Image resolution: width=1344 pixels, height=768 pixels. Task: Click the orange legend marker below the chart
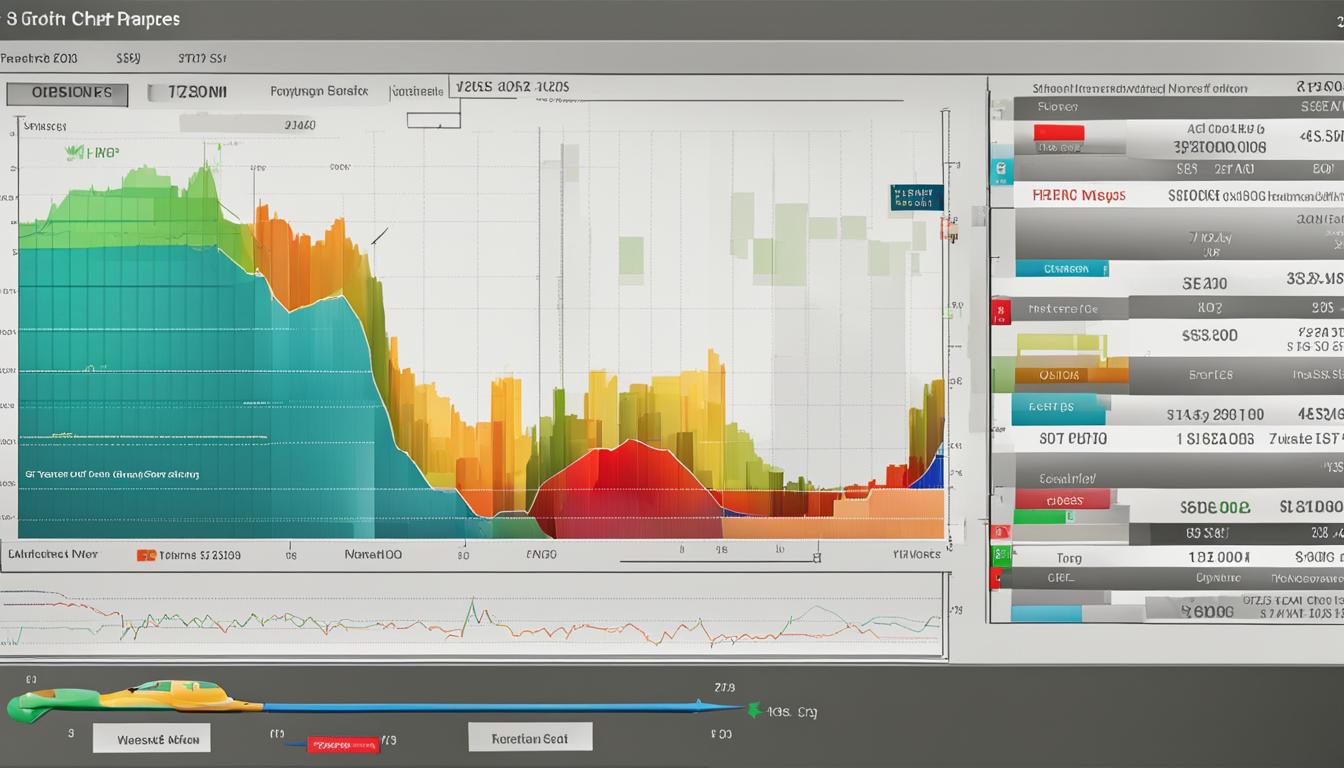click(x=146, y=554)
